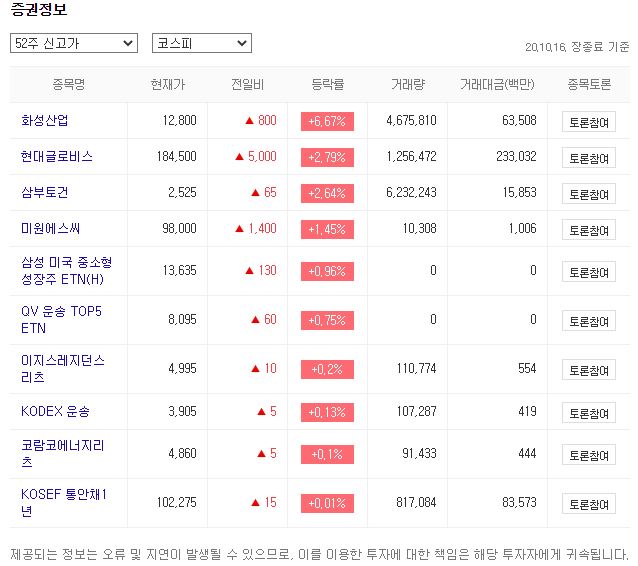Click the price 2,525

point(182,192)
